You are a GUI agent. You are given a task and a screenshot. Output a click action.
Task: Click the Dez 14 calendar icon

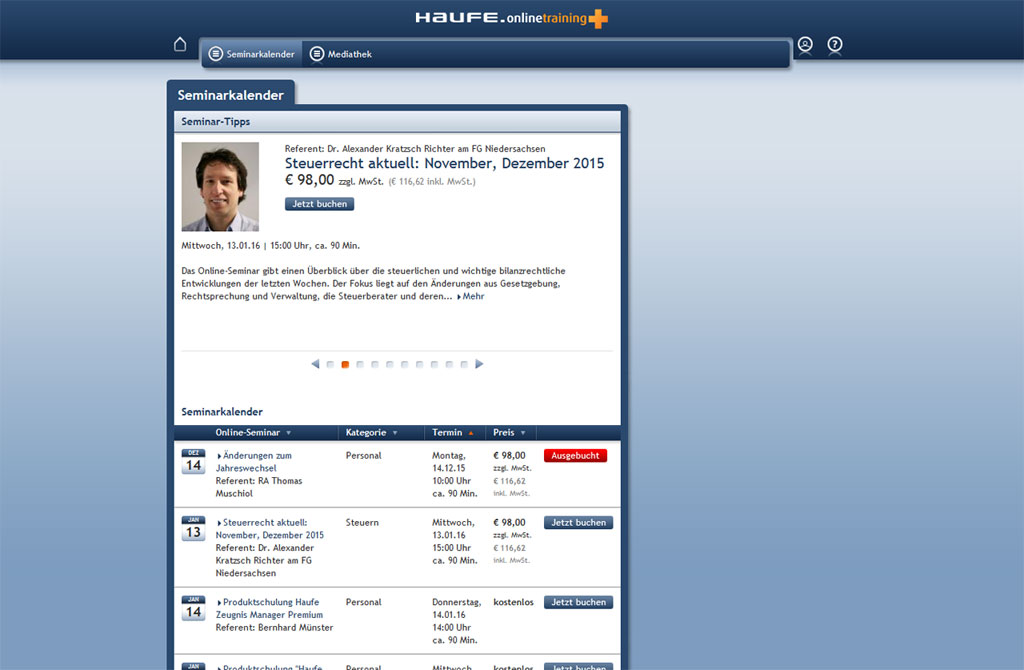[193, 462]
